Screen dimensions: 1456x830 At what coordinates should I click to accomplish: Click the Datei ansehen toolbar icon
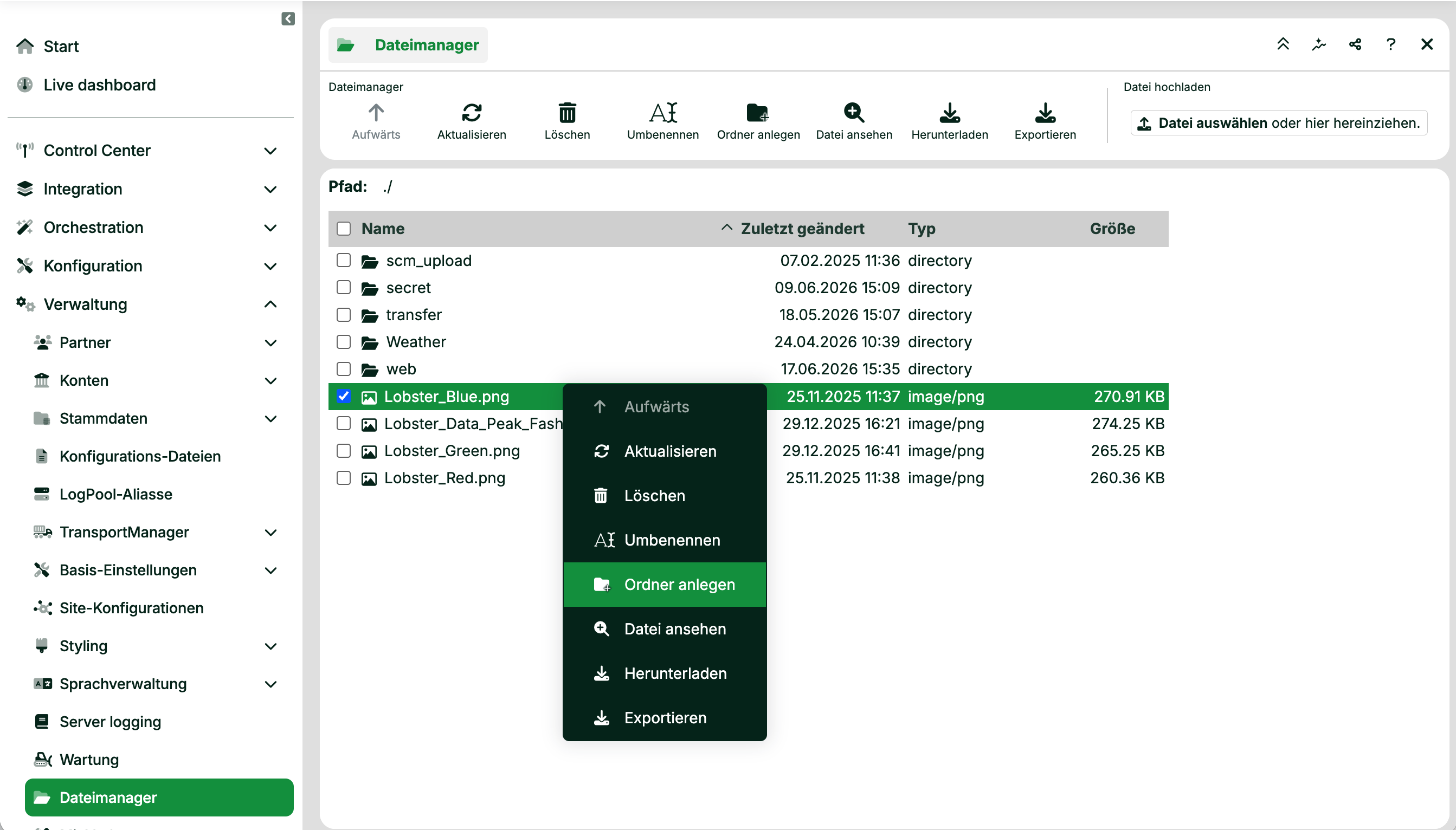(x=854, y=113)
